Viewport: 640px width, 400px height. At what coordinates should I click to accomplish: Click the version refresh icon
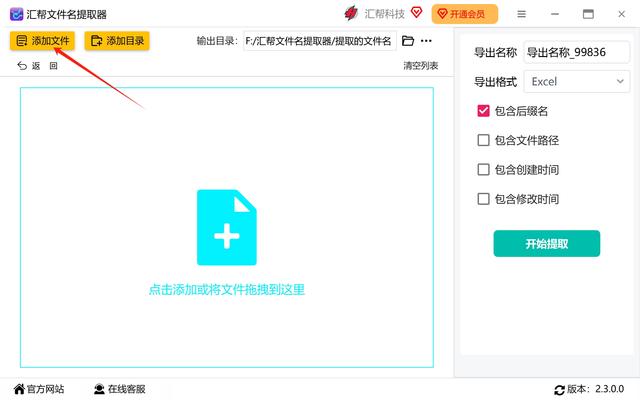(x=559, y=389)
